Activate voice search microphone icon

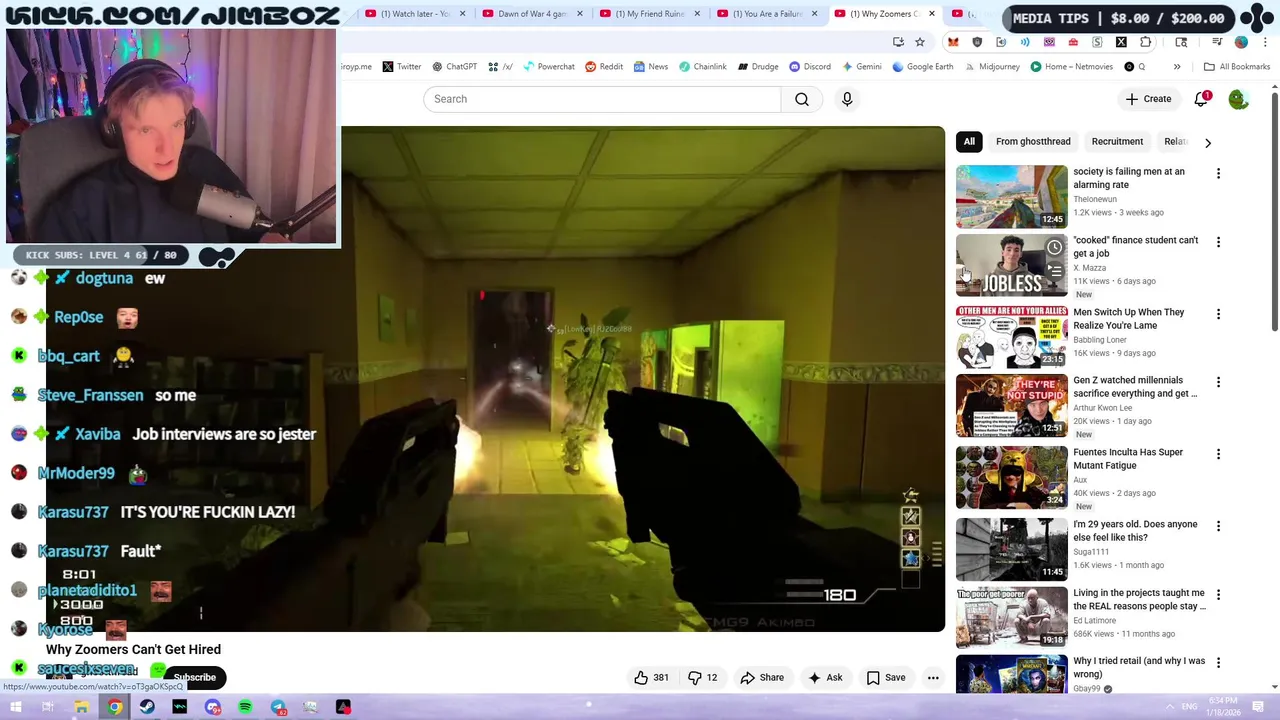[847, 99]
